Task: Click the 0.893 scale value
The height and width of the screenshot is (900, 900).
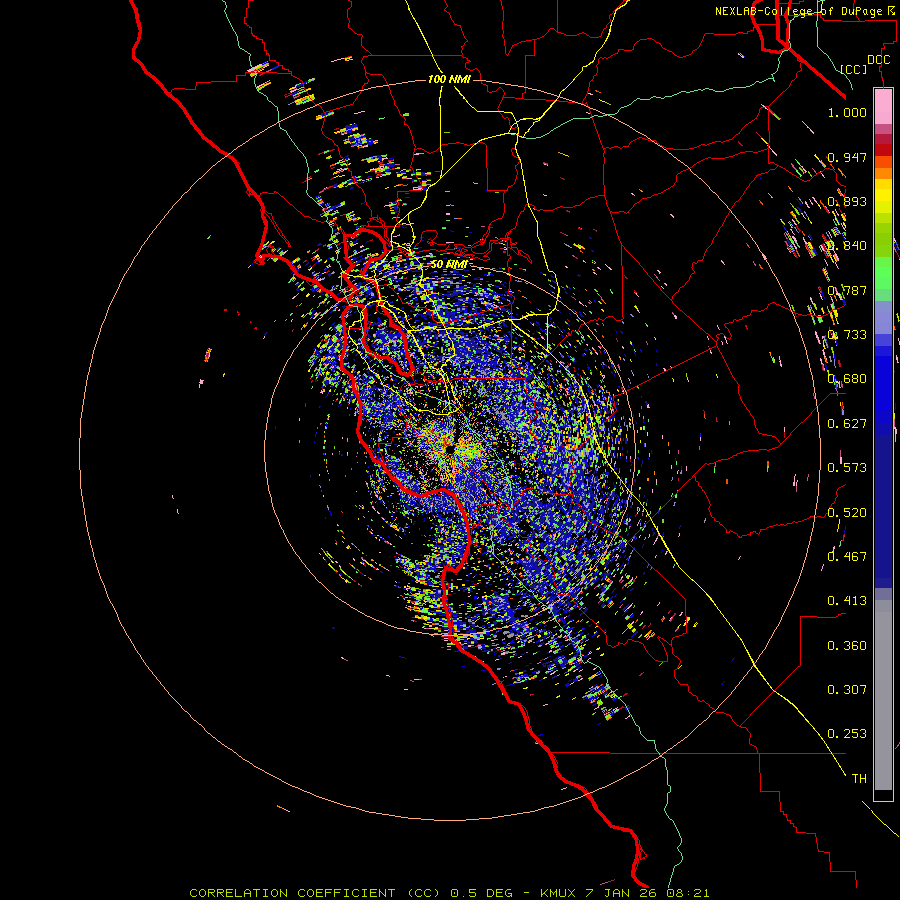Action: pos(847,201)
